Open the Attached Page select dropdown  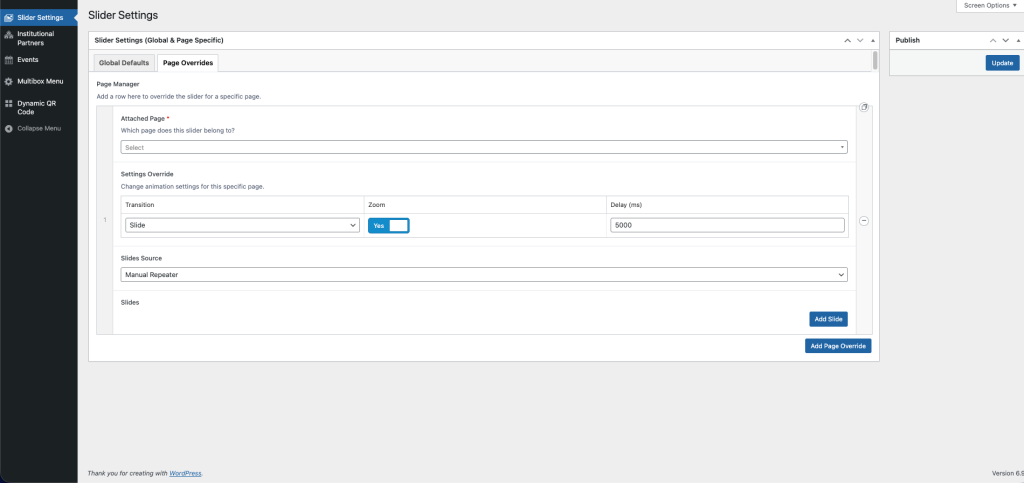point(484,147)
